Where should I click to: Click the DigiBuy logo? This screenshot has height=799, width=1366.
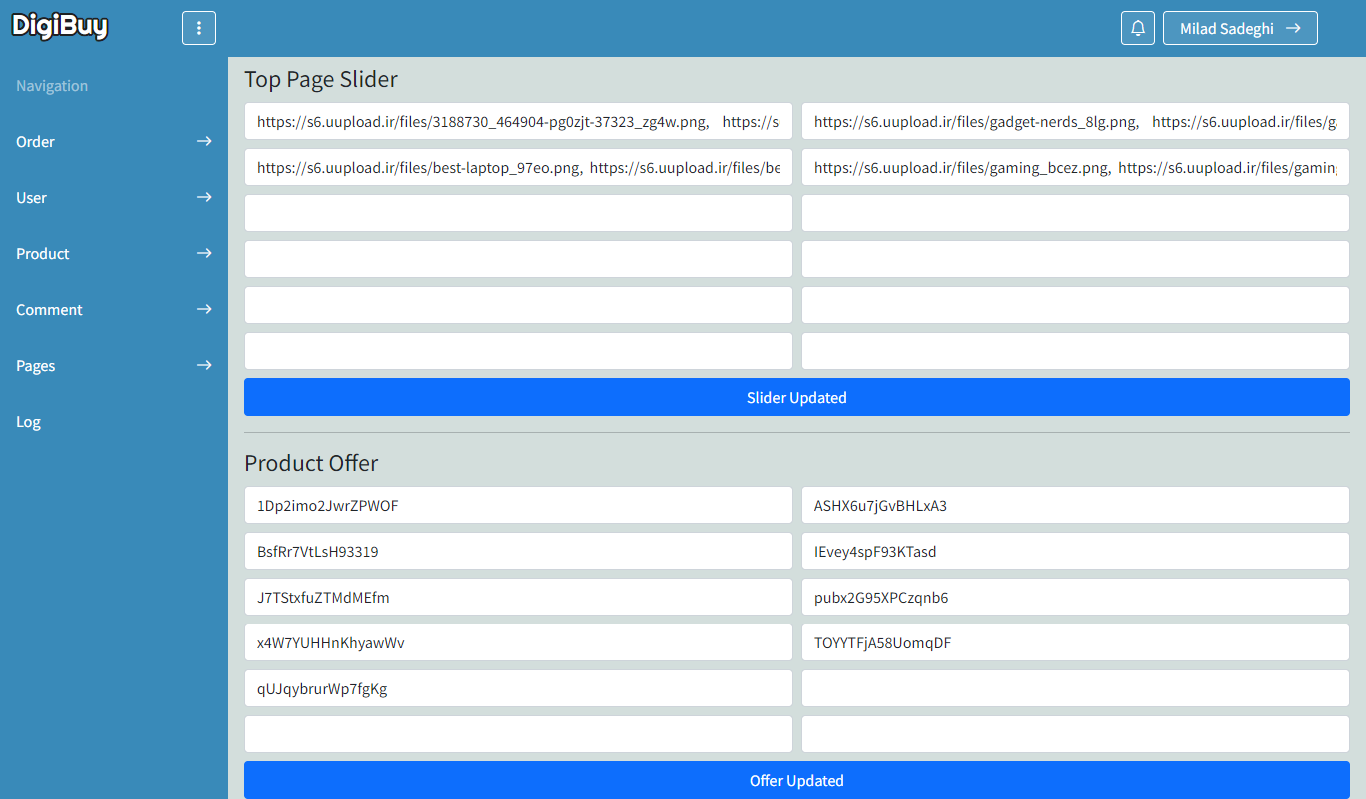[60, 27]
